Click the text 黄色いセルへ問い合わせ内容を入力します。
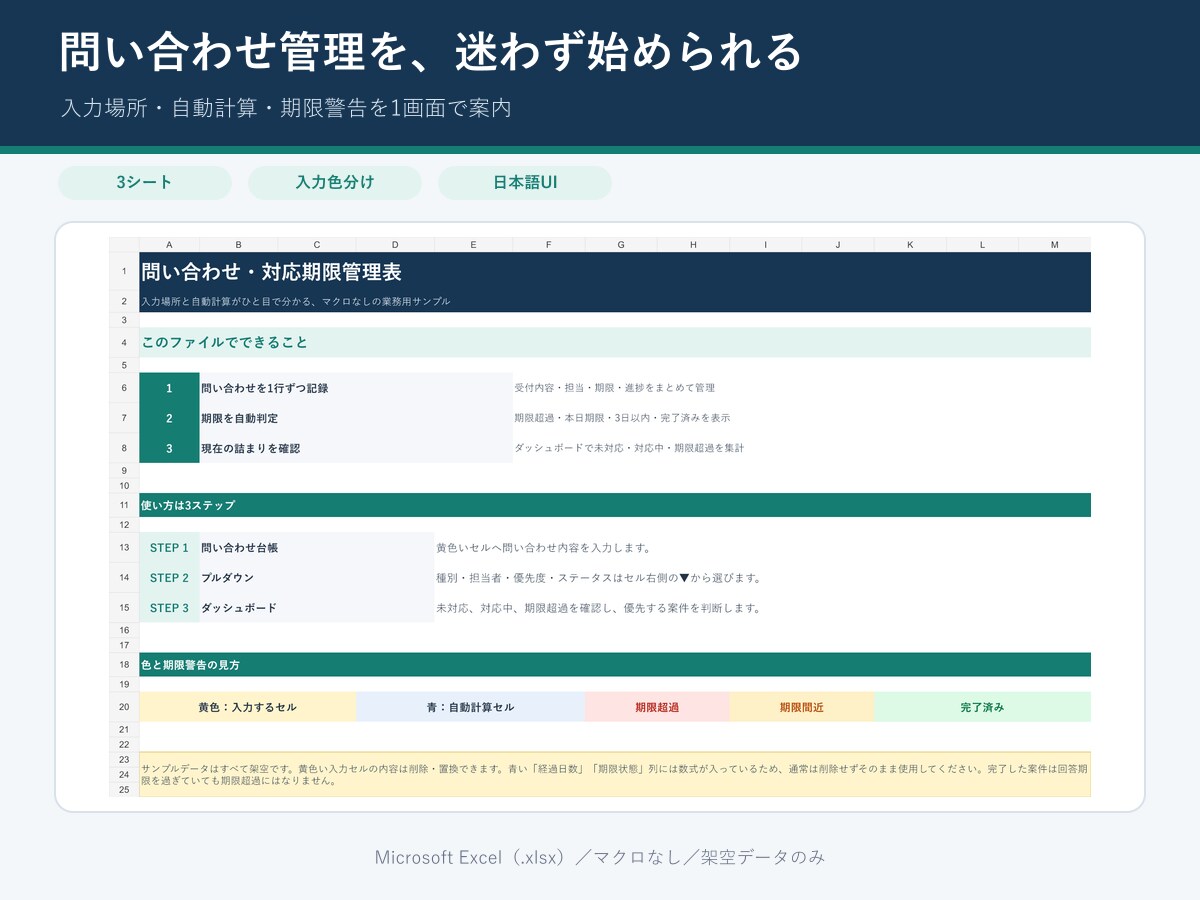Image resolution: width=1200 pixels, height=900 pixels. 544,548
